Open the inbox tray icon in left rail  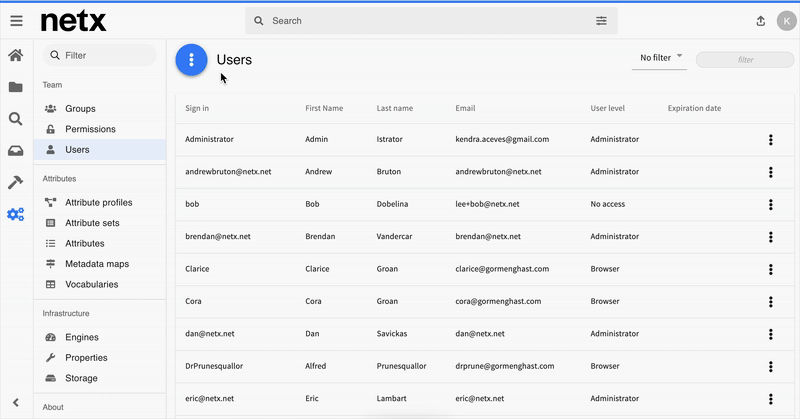16,151
